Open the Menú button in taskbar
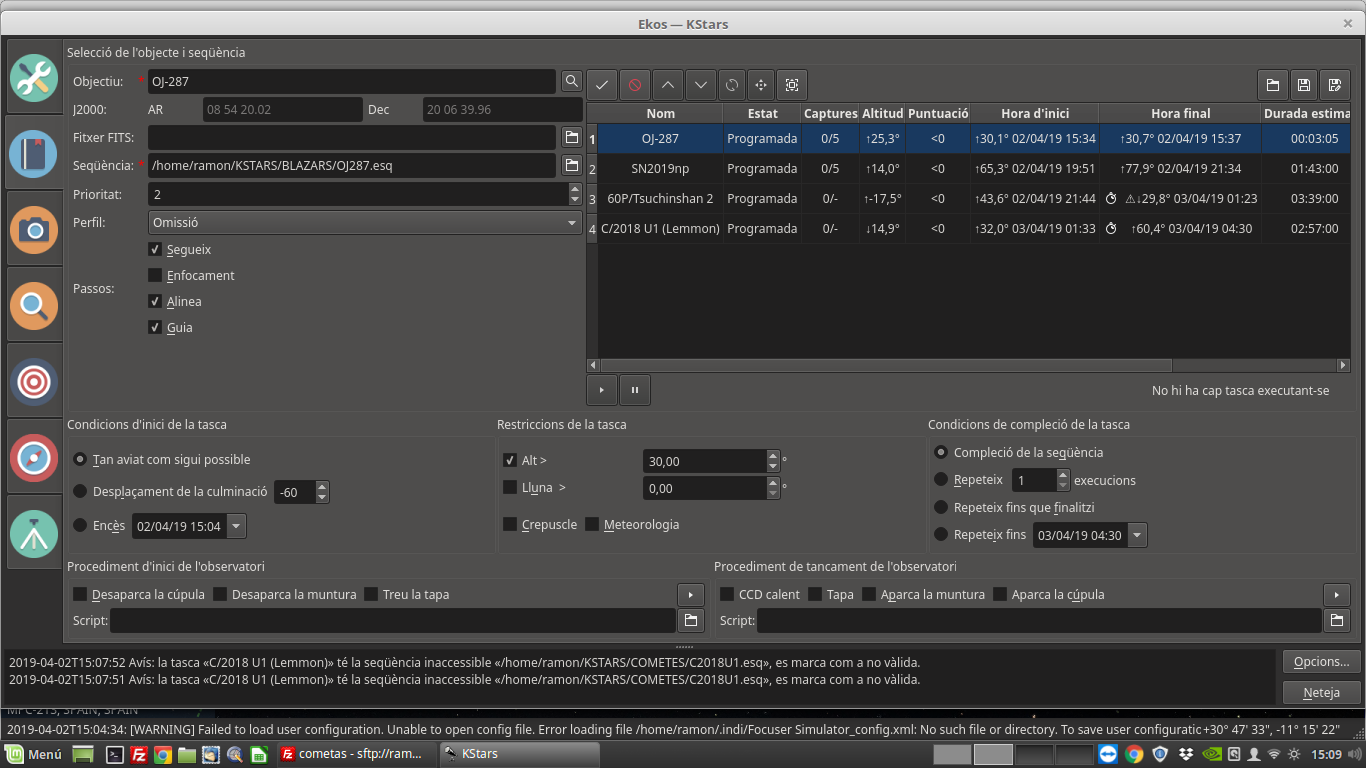This screenshot has width=1366, height=768. 35,754
